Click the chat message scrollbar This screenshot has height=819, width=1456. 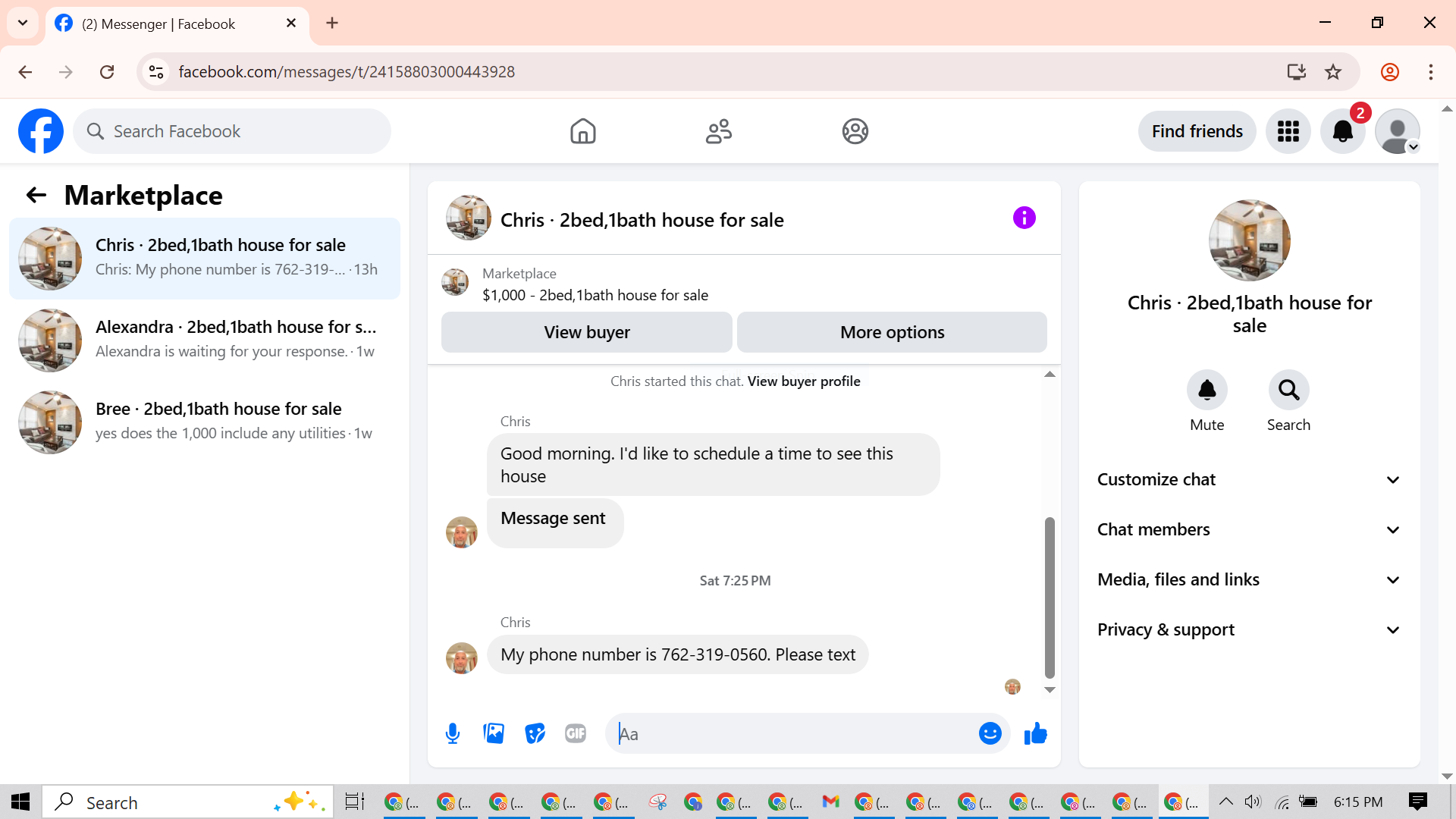tap(1050, 597)
